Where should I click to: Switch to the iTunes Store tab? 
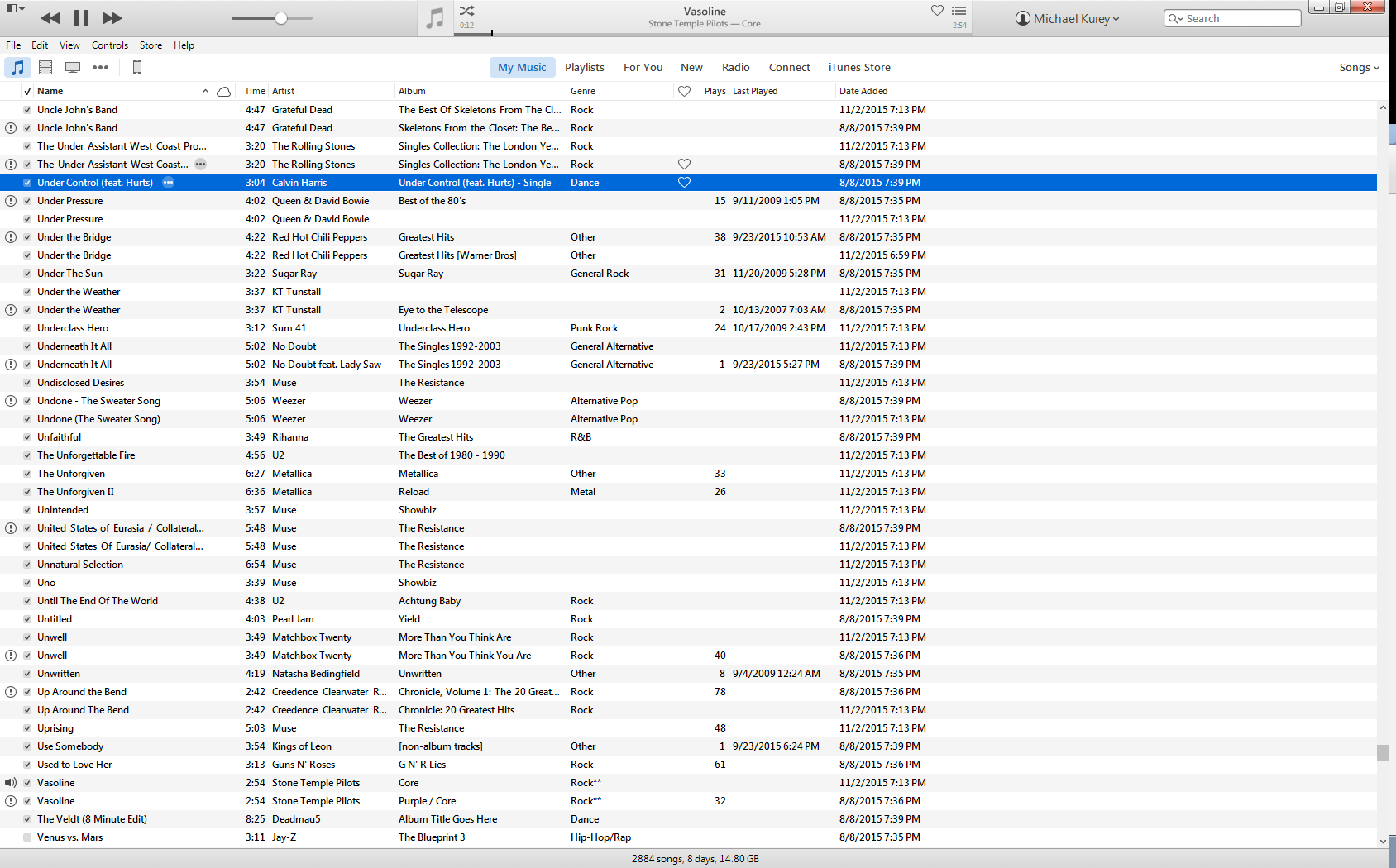(859, 68)
